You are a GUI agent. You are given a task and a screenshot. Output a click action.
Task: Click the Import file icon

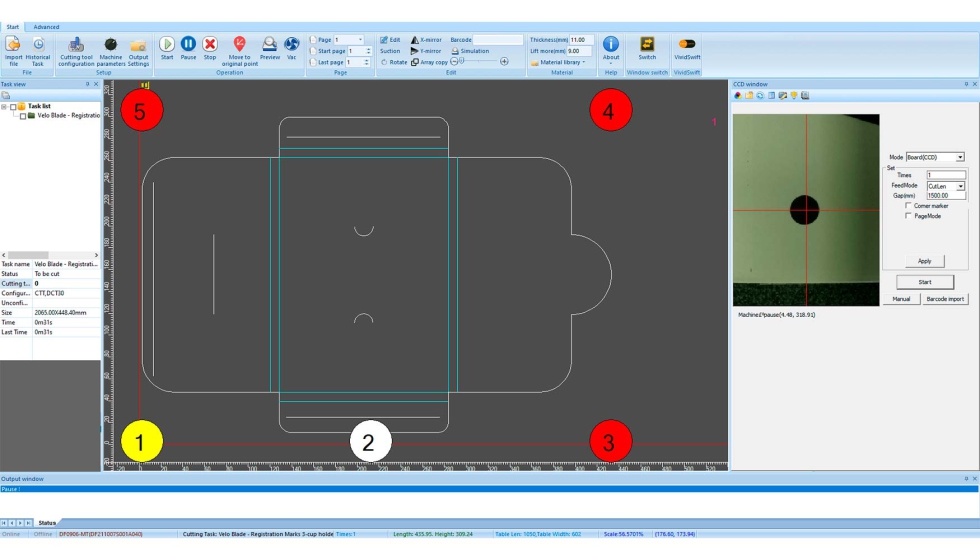click(13, 45)
